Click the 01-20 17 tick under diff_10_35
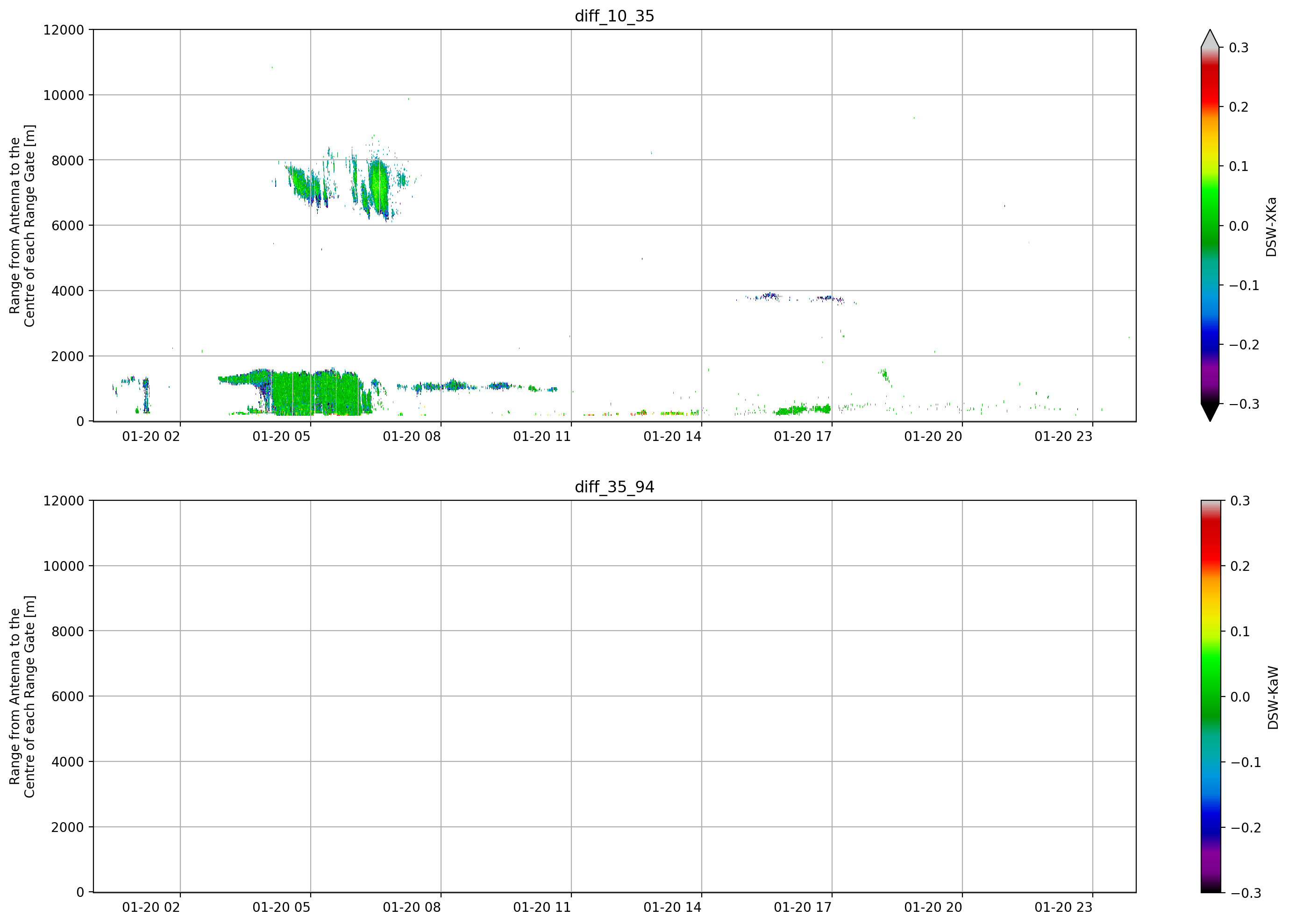1289x924 pixels. click(x=803, y=436)
